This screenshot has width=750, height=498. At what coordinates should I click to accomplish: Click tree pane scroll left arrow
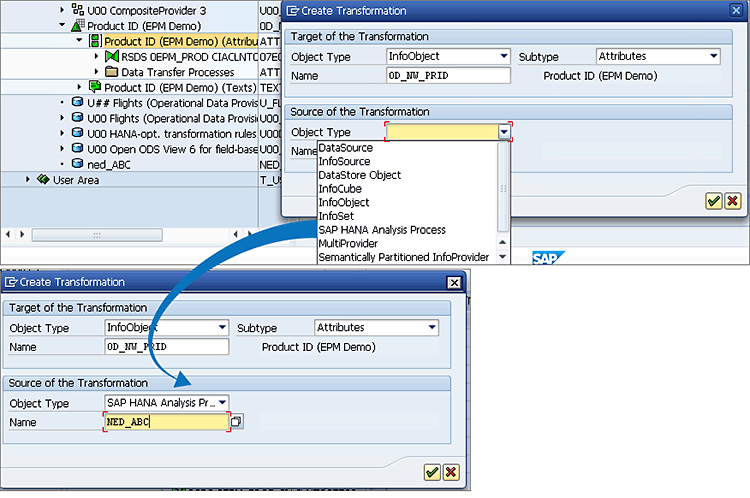(8, 234)
